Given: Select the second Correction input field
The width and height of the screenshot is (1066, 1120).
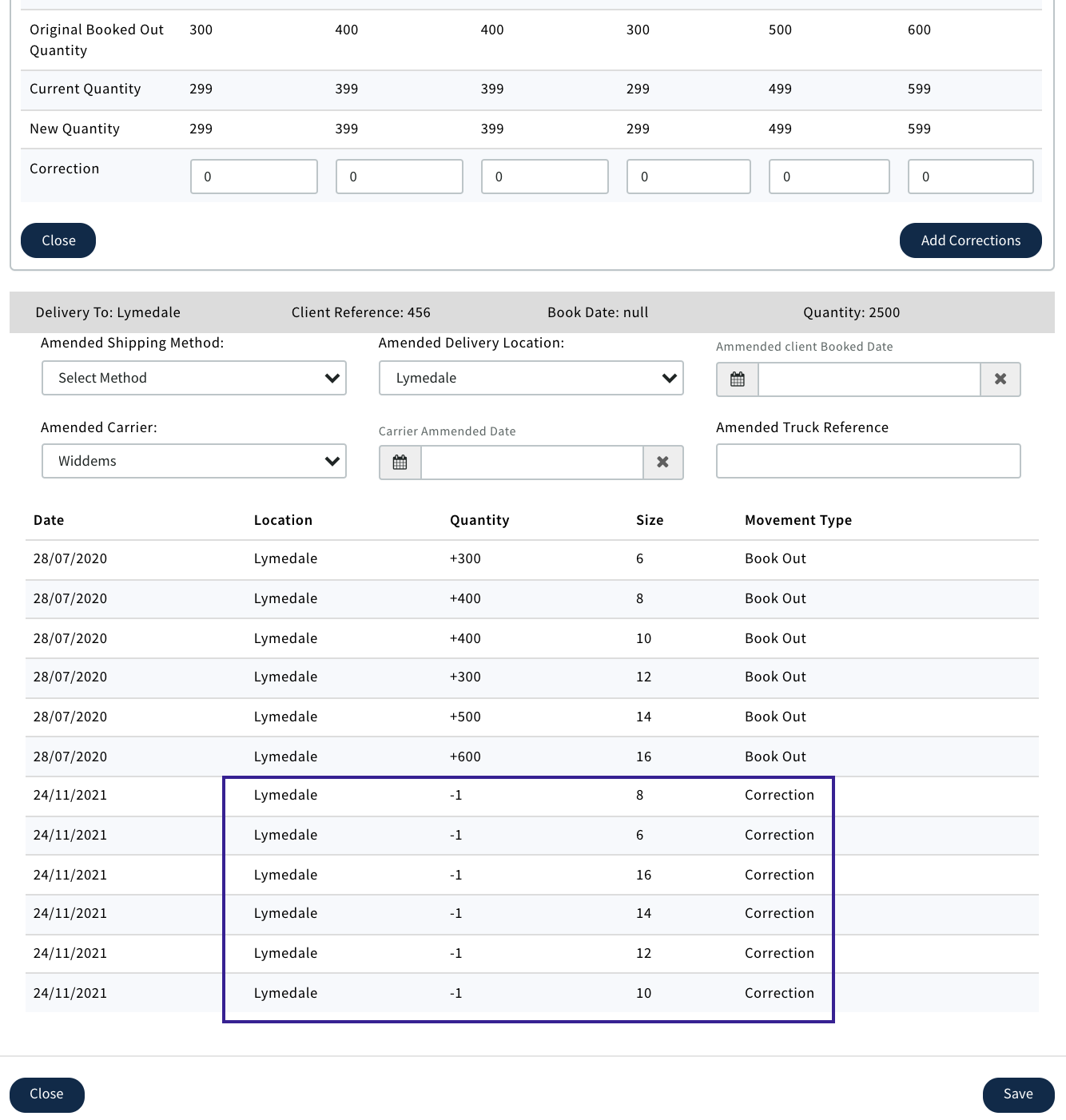Looking at the screenshot, I should (400, 177).
